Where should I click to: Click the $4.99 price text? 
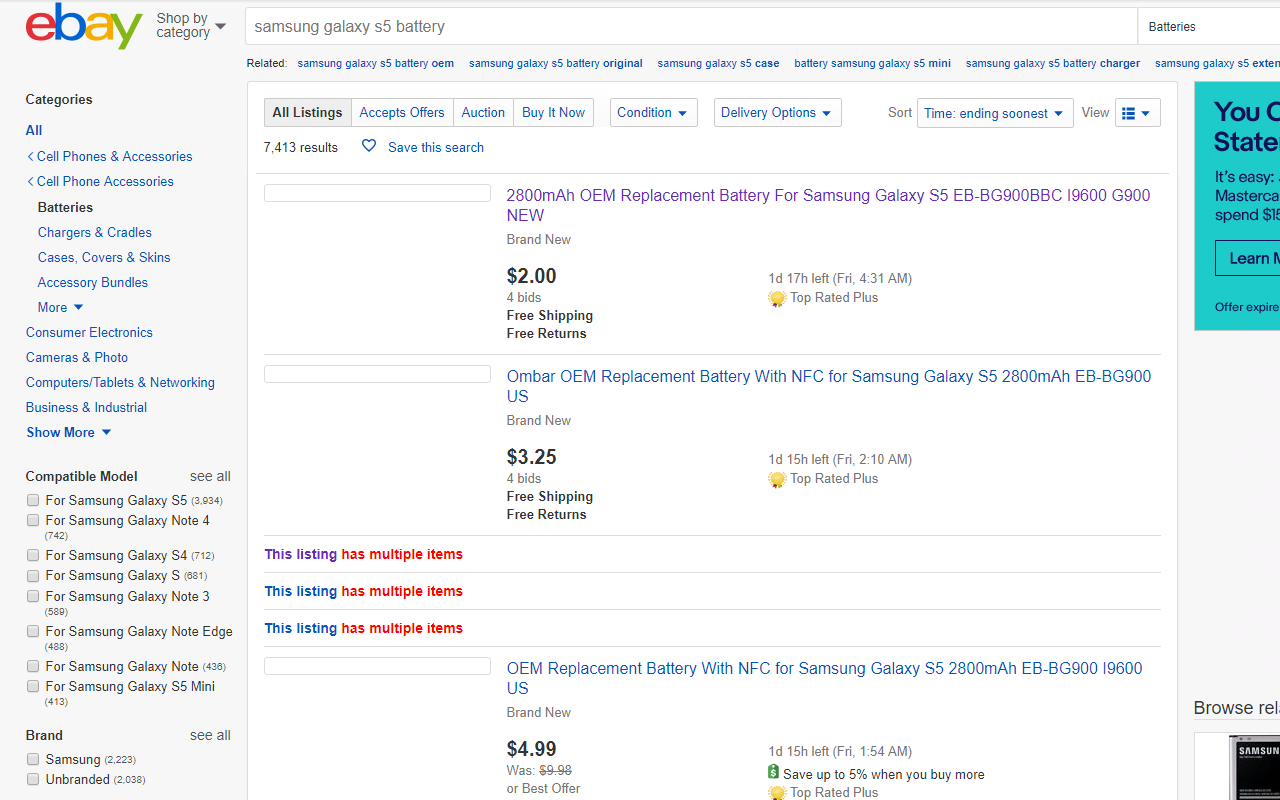coord(532,749)
